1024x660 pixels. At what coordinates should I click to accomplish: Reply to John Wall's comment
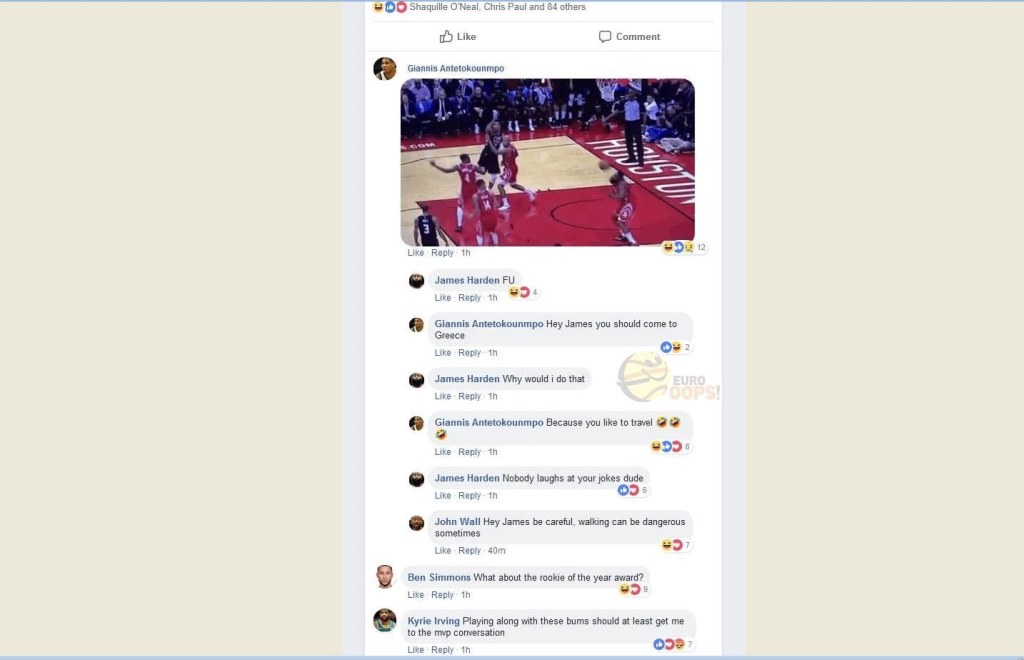(470, 551)
